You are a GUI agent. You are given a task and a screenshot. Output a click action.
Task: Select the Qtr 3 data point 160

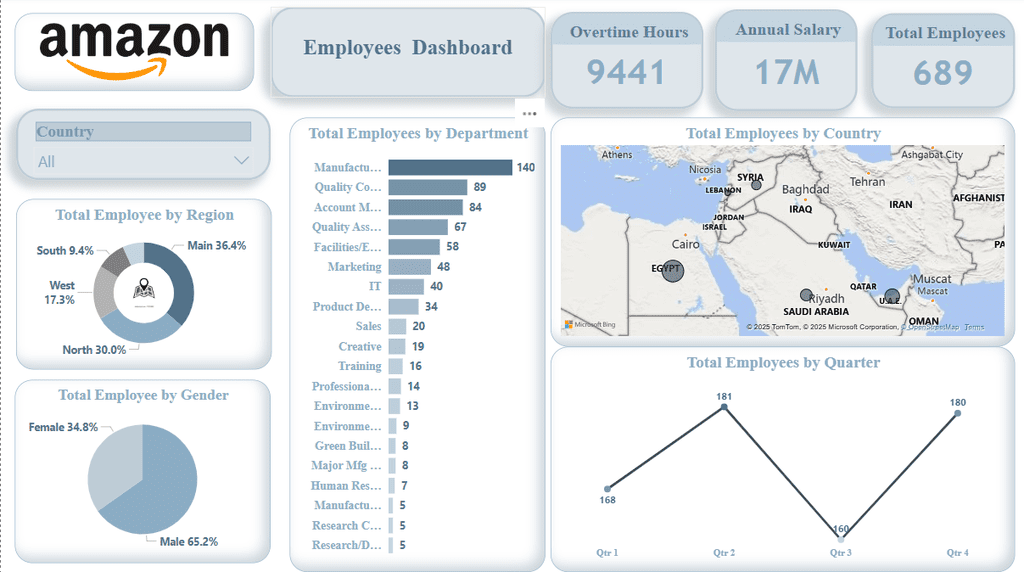point(840,539)
